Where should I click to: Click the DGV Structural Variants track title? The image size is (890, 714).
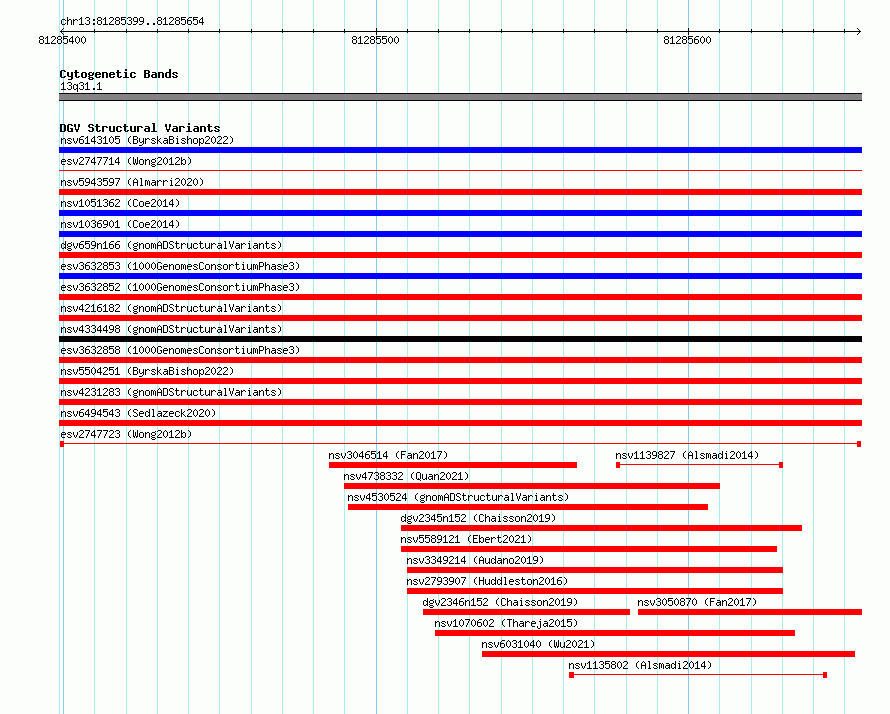coord(140,128)
